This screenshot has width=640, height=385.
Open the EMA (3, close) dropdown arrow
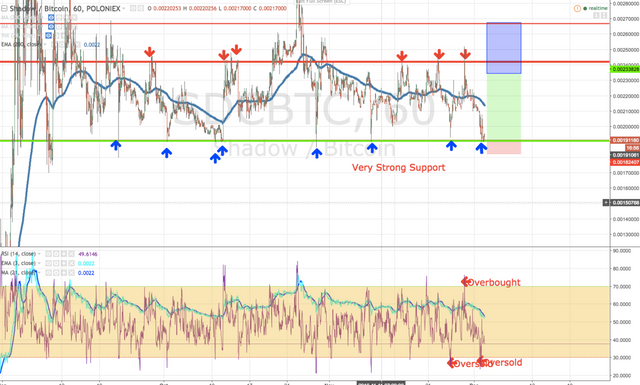click(x=39, y=263)
